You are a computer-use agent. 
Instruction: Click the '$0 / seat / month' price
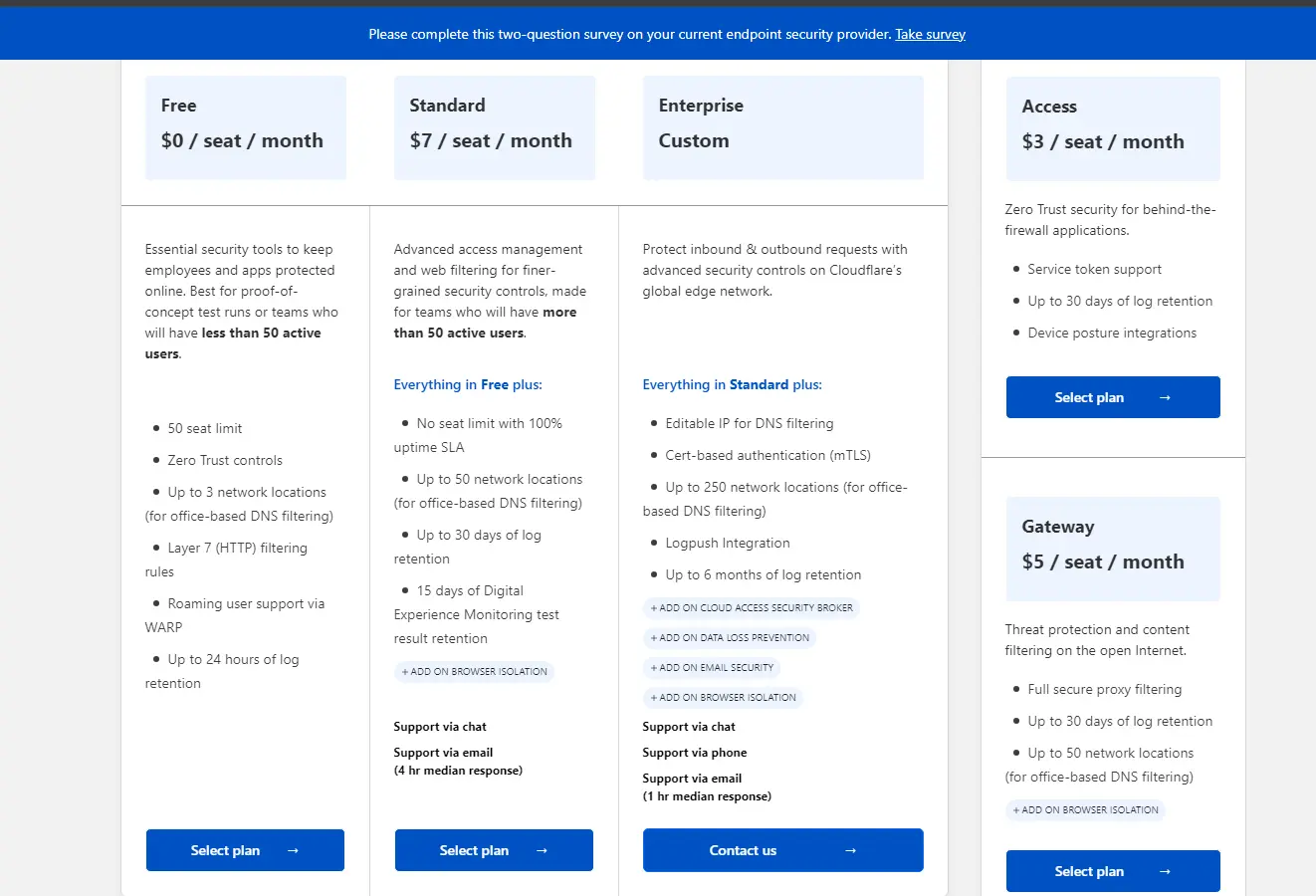coord(242,140)
